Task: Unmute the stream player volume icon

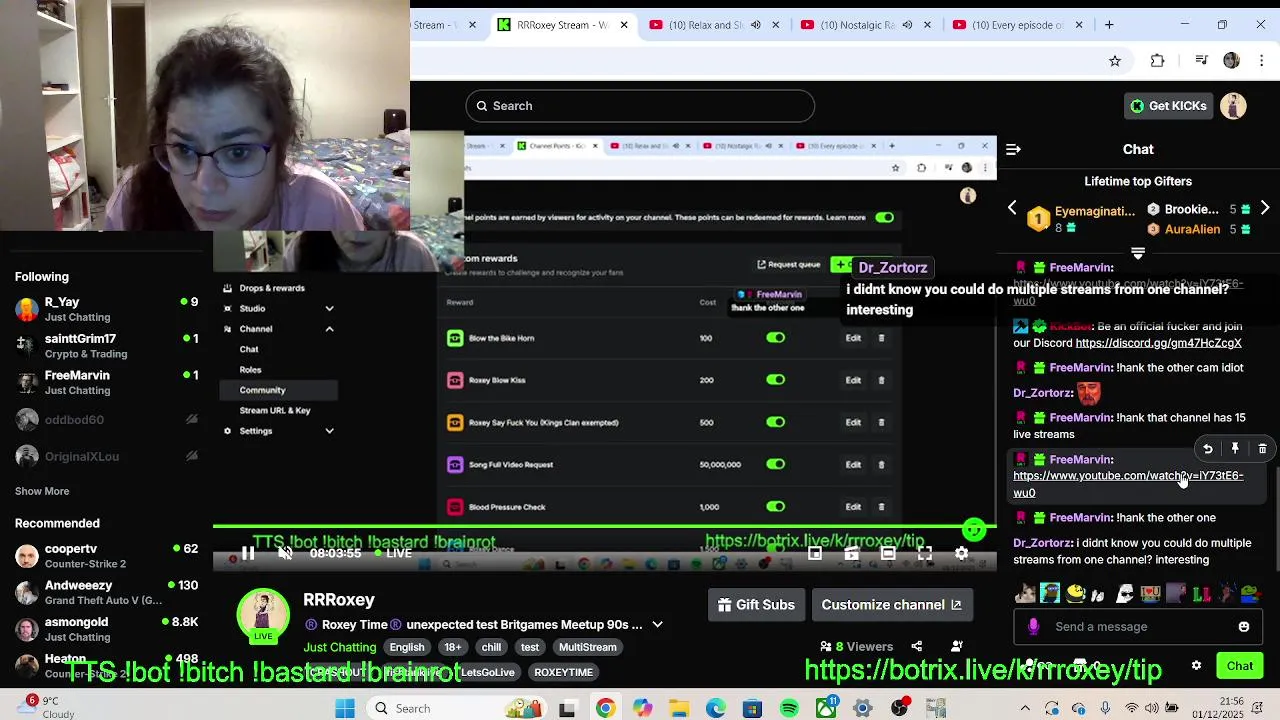Action: [x=285, y=553]
